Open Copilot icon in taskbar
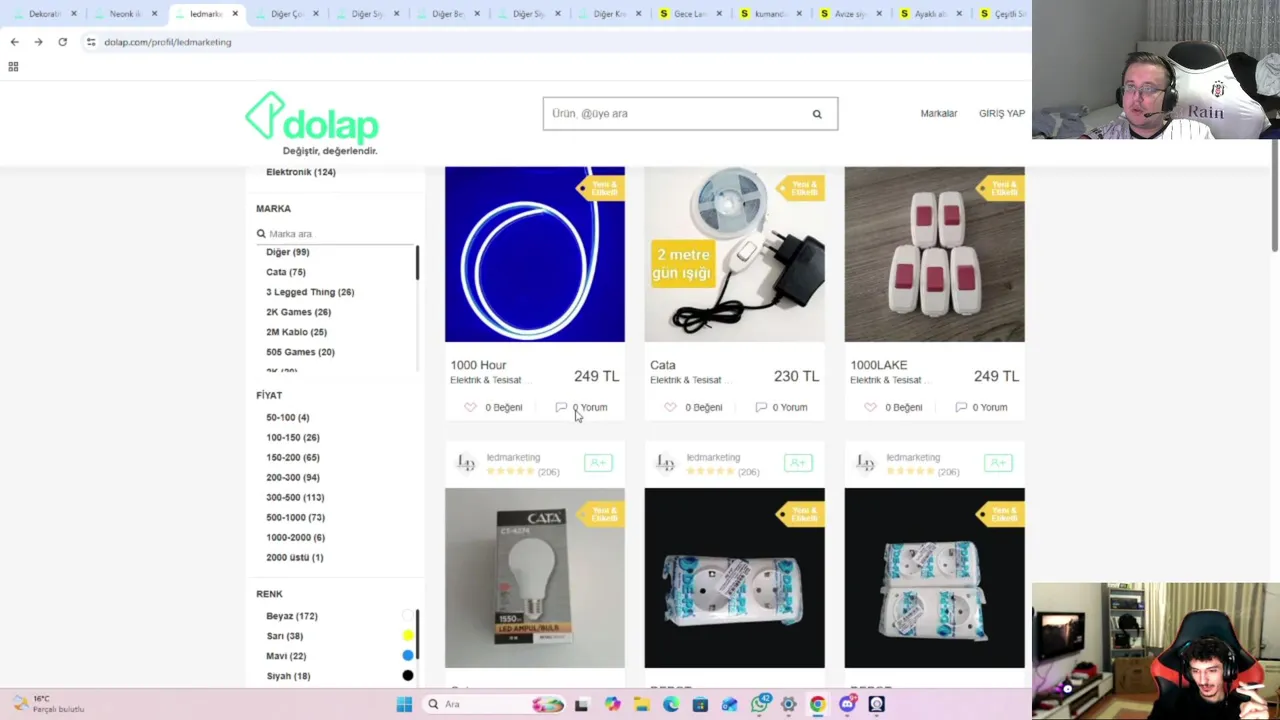 pos(612,704)
